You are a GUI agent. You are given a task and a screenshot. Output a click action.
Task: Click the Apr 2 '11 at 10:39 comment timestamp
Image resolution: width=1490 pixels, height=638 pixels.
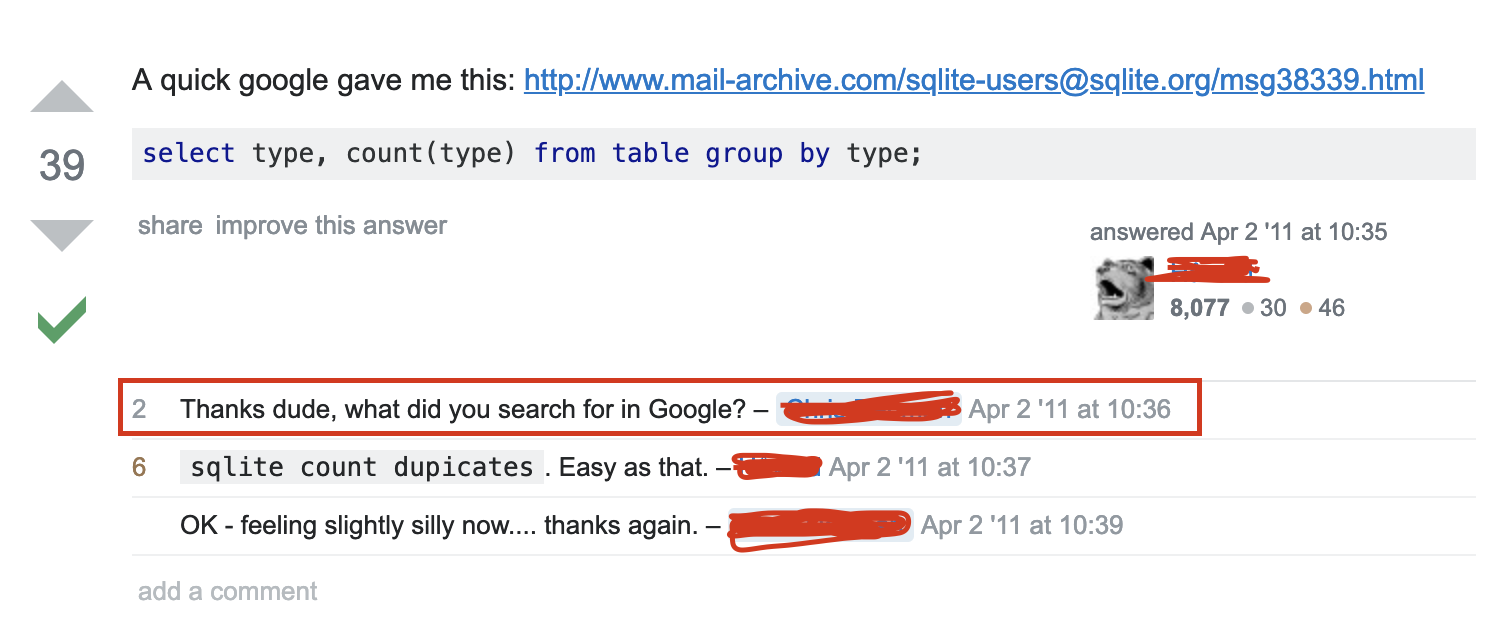1022,525
